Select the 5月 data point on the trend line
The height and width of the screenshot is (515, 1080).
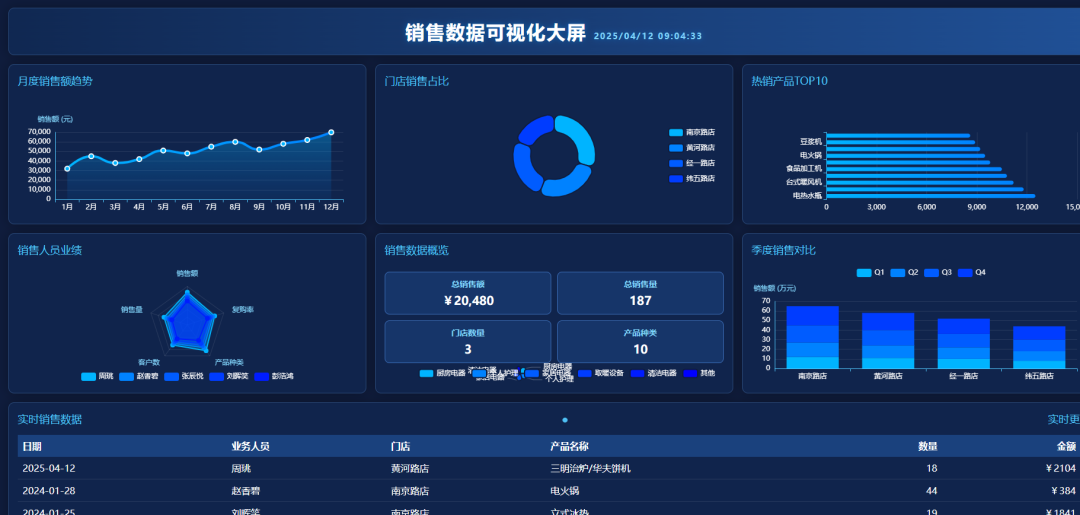(x=163, y=150)
